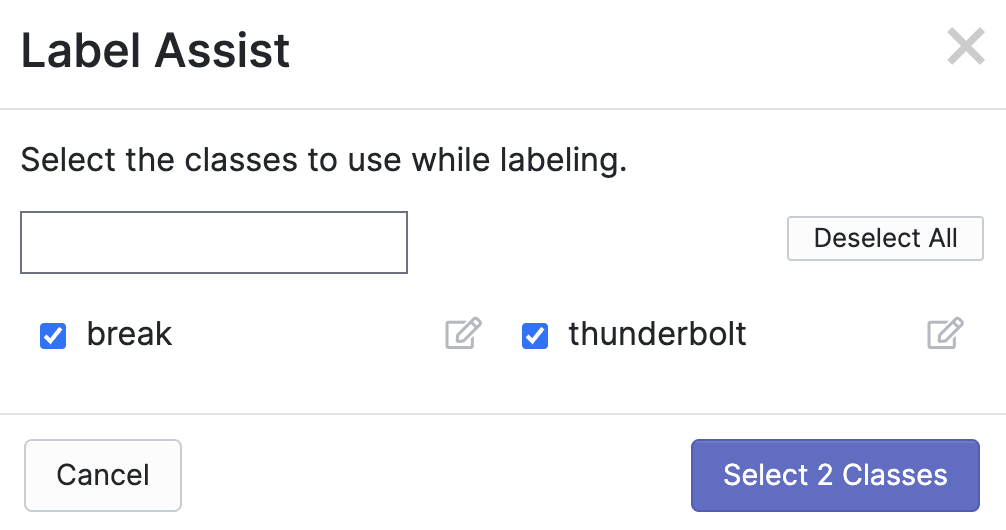Open the pencil icon beside break
Image resolution: width=1006 pixels, height=530 pixels.
coord(463,334)
